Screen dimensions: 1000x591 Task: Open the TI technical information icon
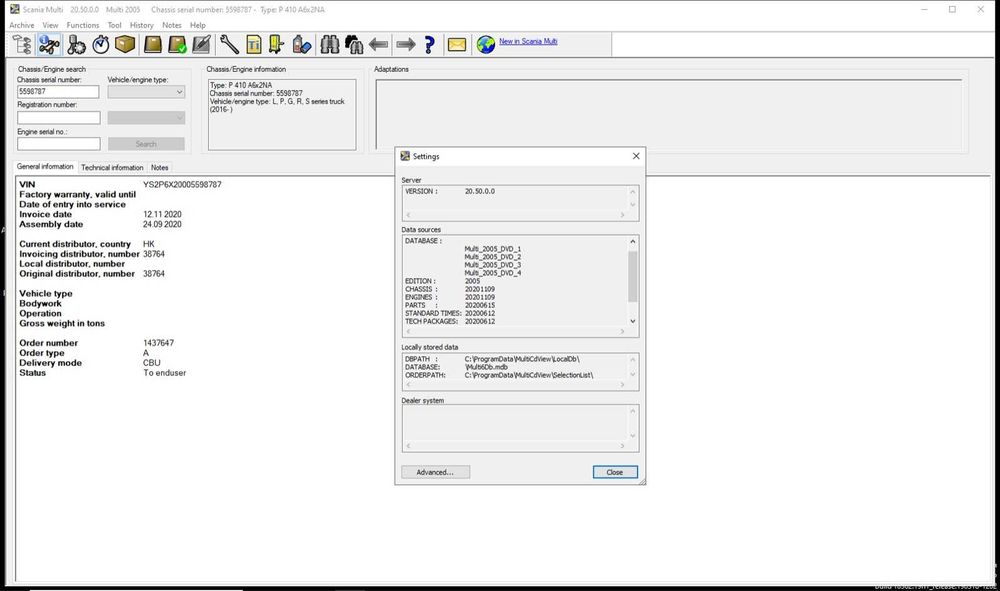click(x=254, y=45)
